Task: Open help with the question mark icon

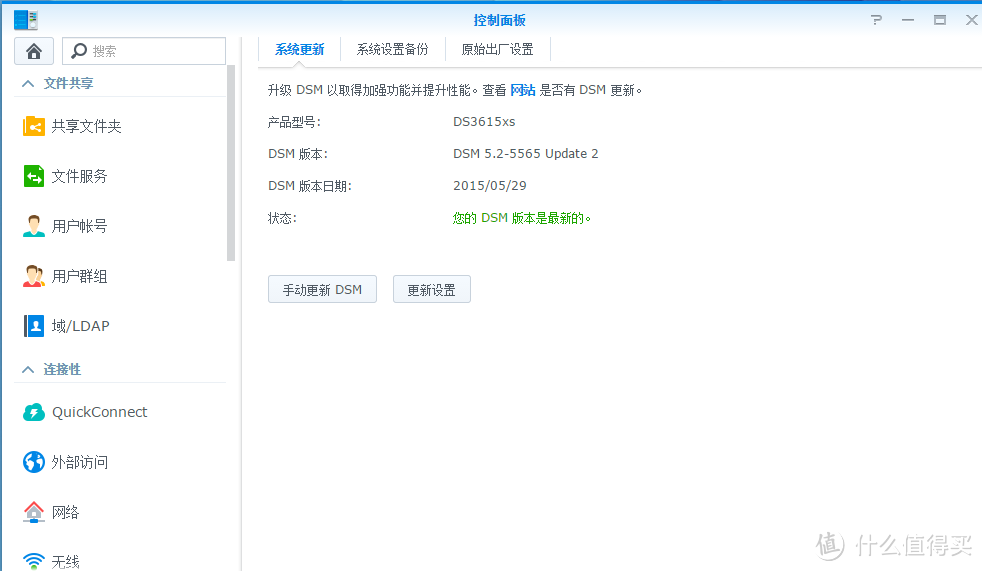Action: coord(876,20)
